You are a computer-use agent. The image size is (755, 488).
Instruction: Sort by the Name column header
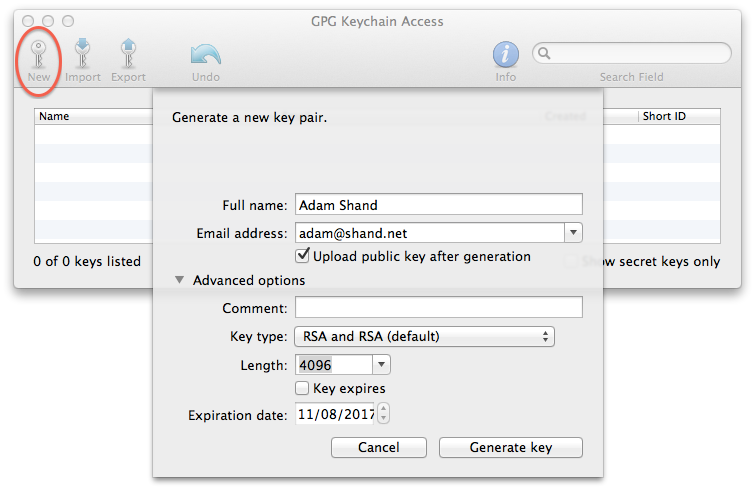click(x=94, y=116)
